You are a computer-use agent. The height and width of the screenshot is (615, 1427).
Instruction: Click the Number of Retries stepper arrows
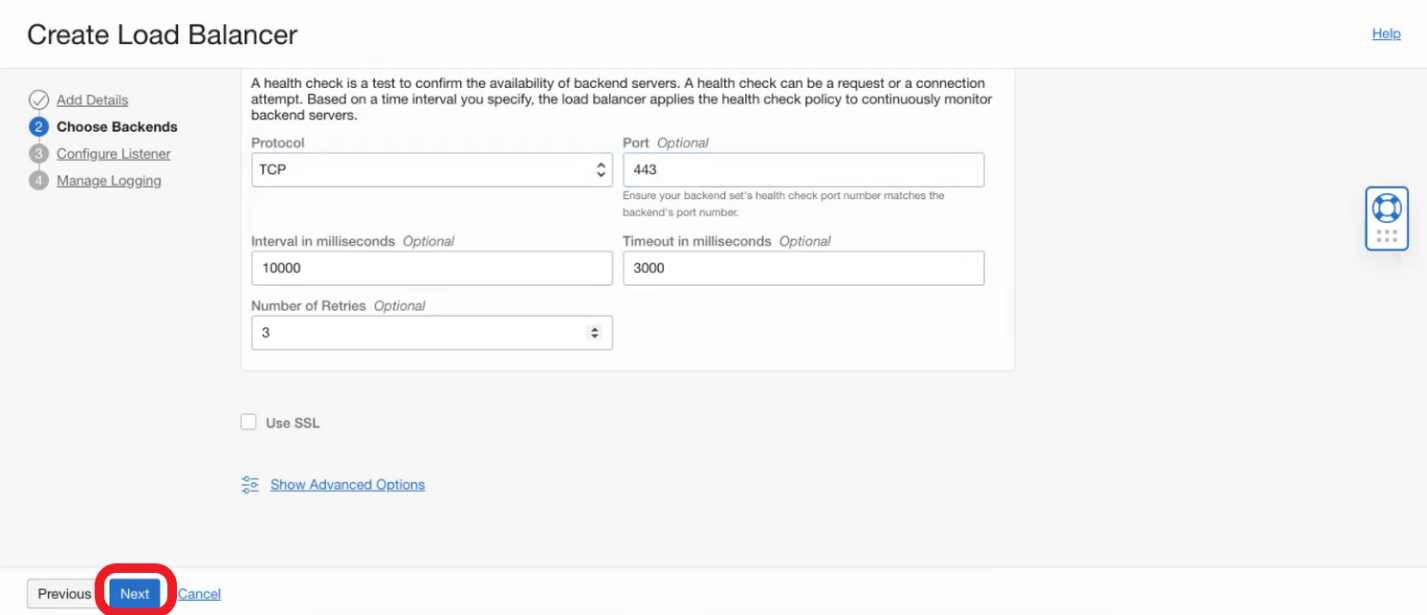[595, 333]
